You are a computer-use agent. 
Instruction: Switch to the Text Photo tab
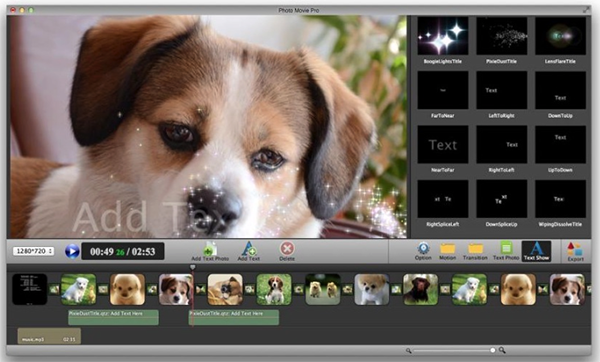pyautogui.click(x=506, y=251)
